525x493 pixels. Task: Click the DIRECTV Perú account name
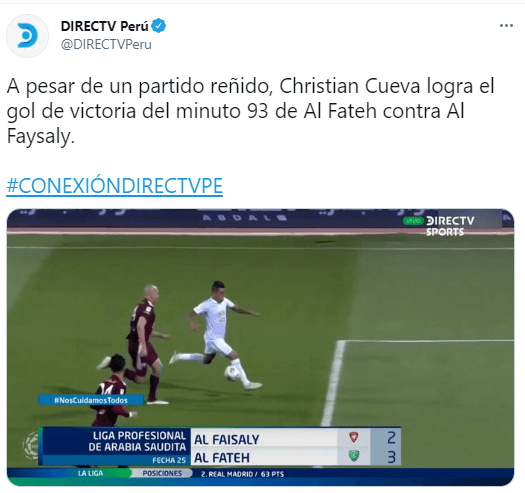pyautogui.click(x=104, y=26)
